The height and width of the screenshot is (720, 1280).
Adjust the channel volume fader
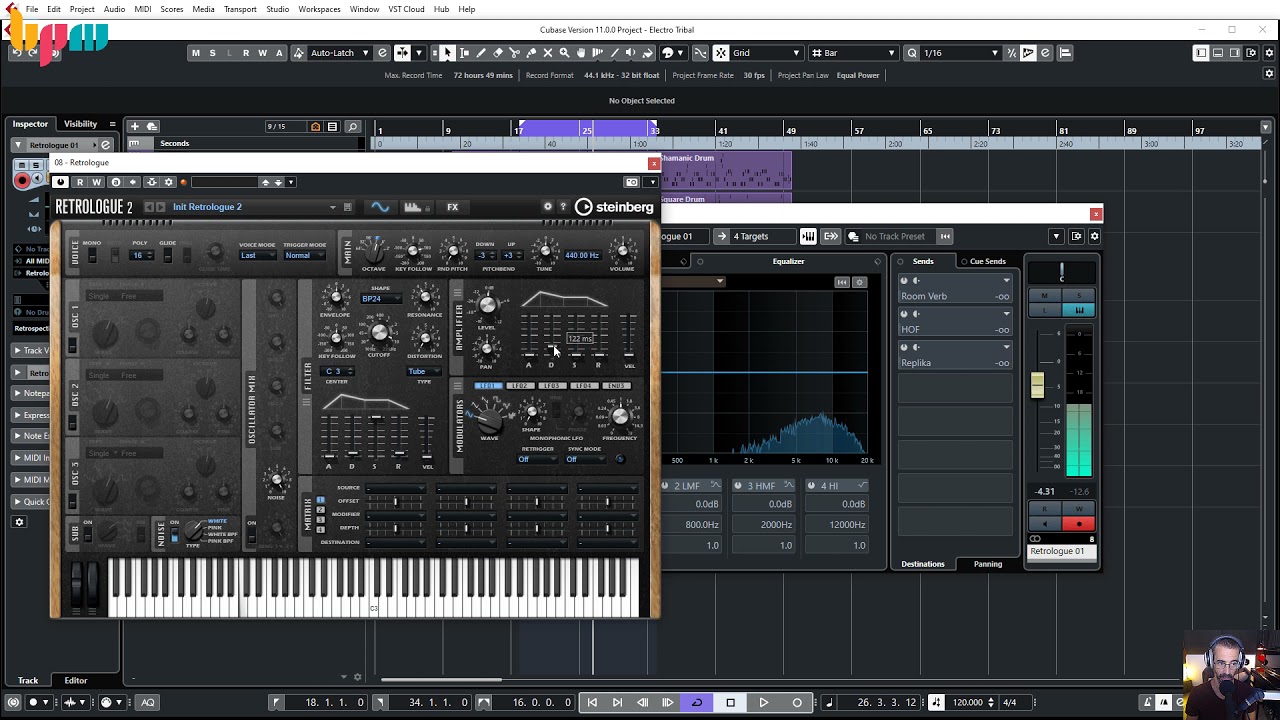pos(1037,385)
